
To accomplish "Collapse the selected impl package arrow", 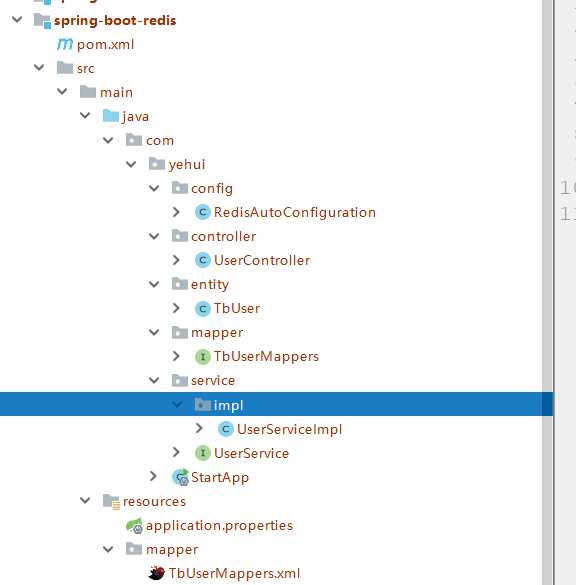I will tap(177, 404).
